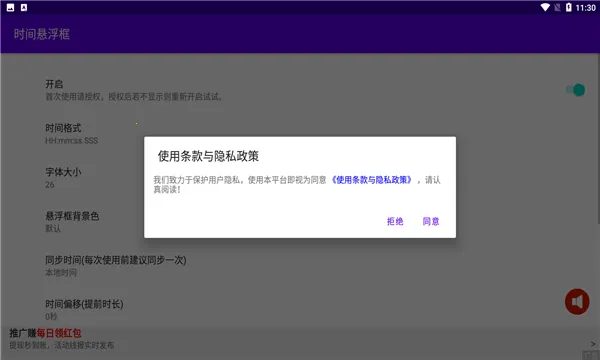Click the vertical scrollbar on the right edge

(x=598, y=138)
